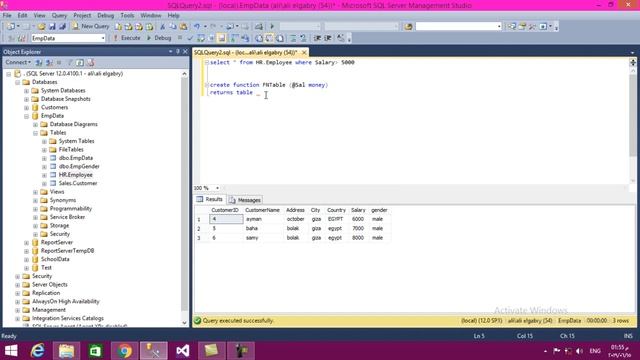Close the SQLQuery2.sql tab
The height and width of the screenshot is (360, 640).
[304, 53]
